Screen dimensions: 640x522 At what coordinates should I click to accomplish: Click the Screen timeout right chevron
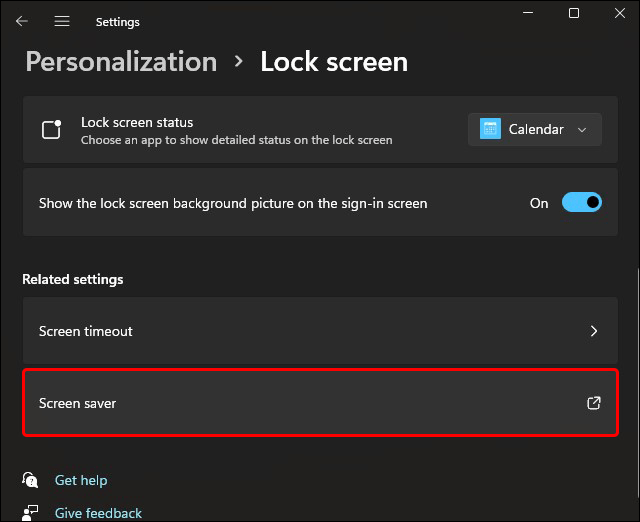(x=594, y=331)
